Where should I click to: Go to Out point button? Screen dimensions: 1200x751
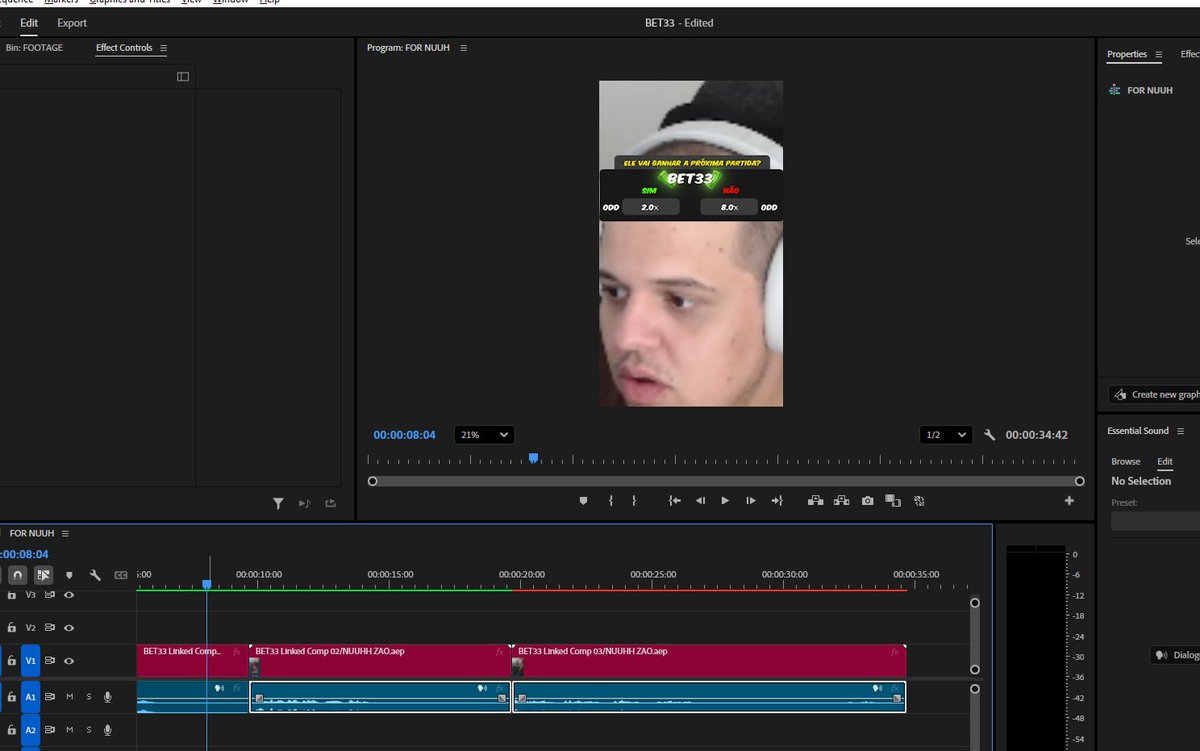tap(777, 501)
